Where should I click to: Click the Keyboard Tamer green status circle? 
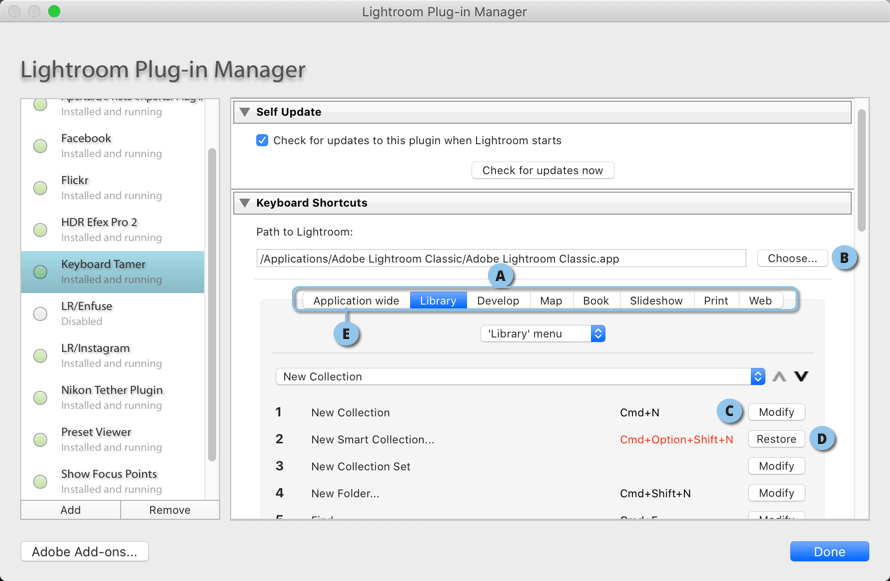tap(40, 272)
